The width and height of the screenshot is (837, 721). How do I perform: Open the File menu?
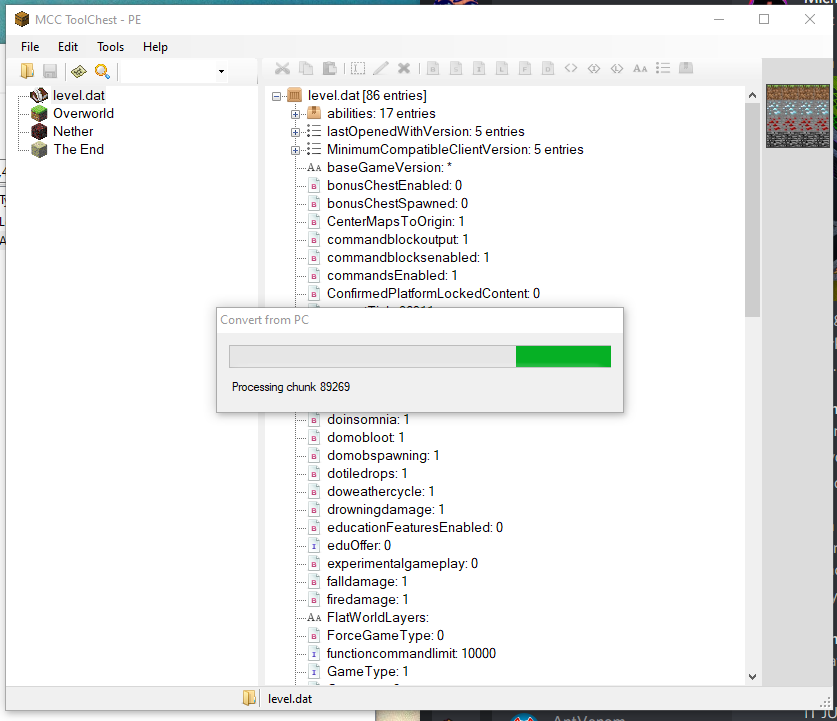[30, 47]
